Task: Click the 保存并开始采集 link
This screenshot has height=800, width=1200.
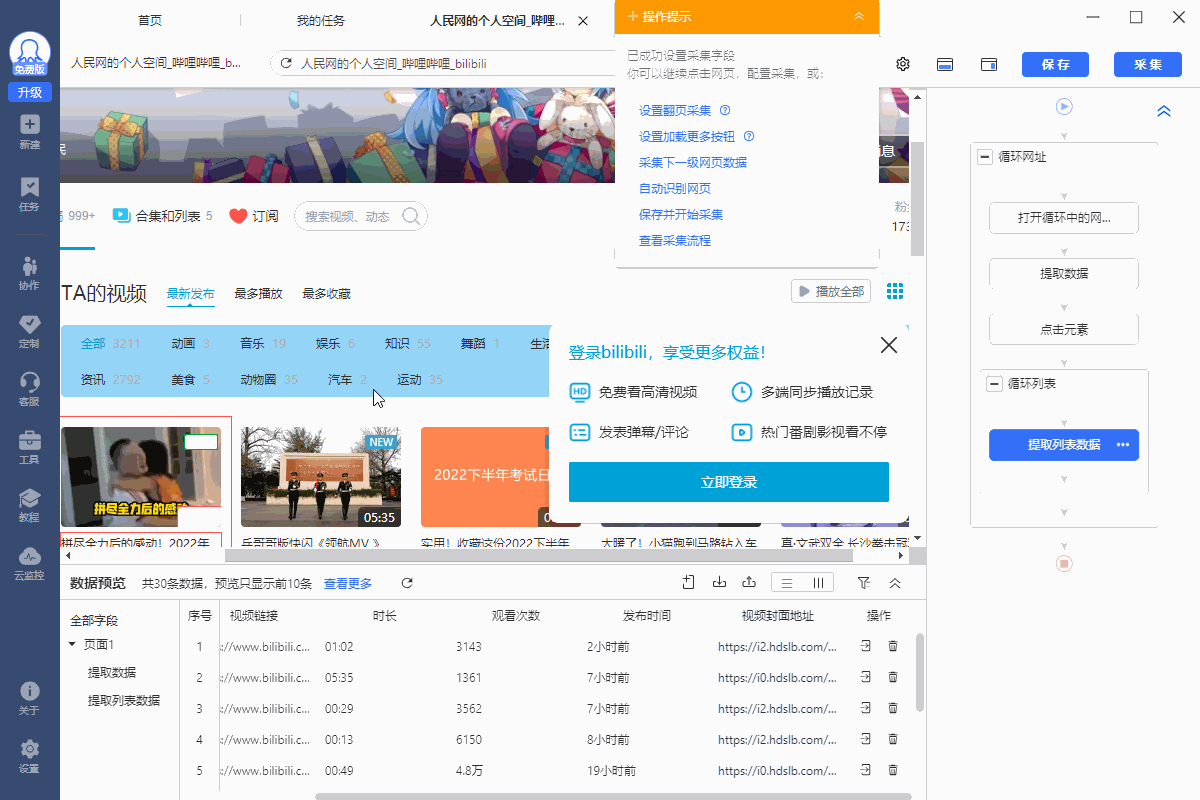Action: pos(681,214)
